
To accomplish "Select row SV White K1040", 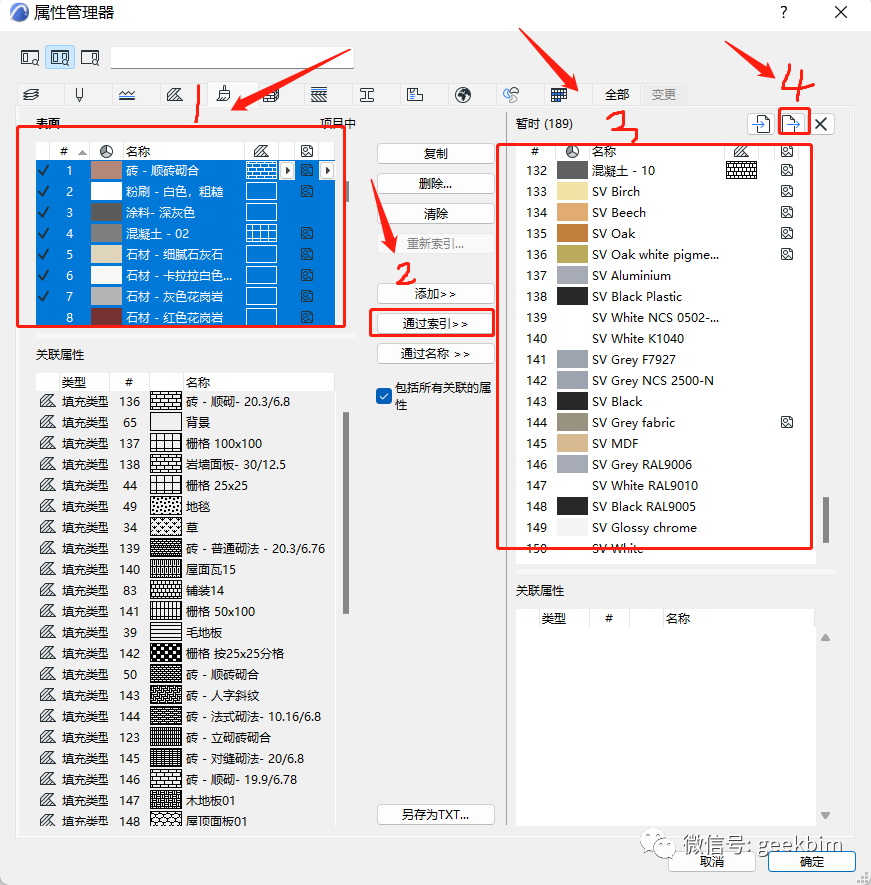I will [x=666, y=338].
